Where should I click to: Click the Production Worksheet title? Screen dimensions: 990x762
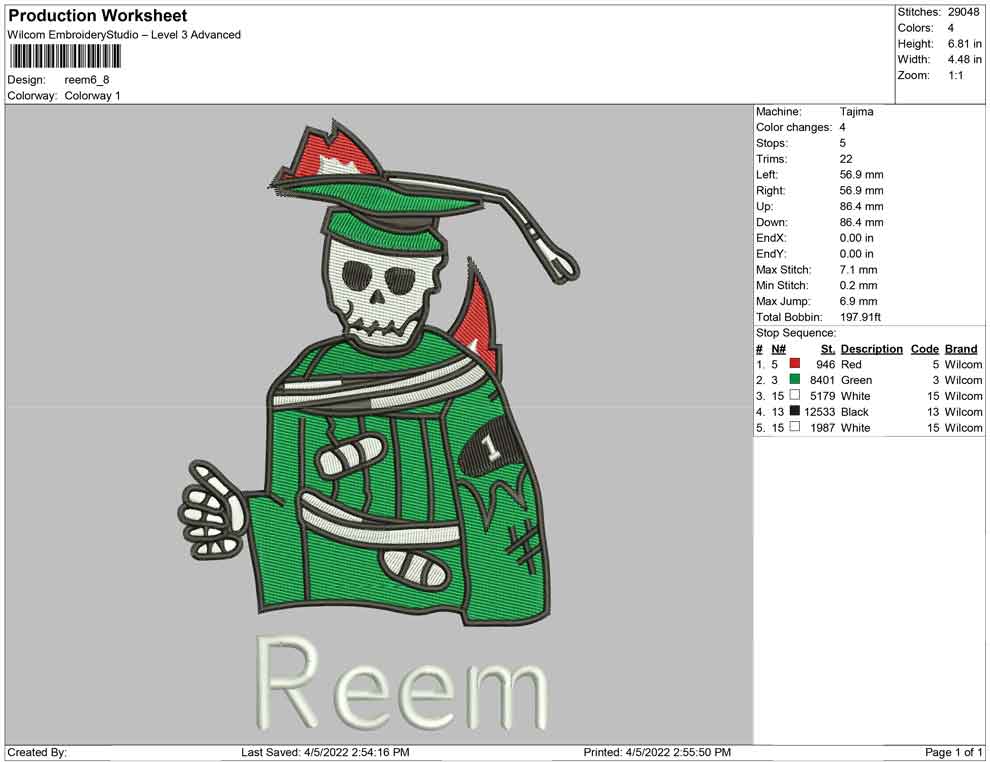[x=98, y=16]
